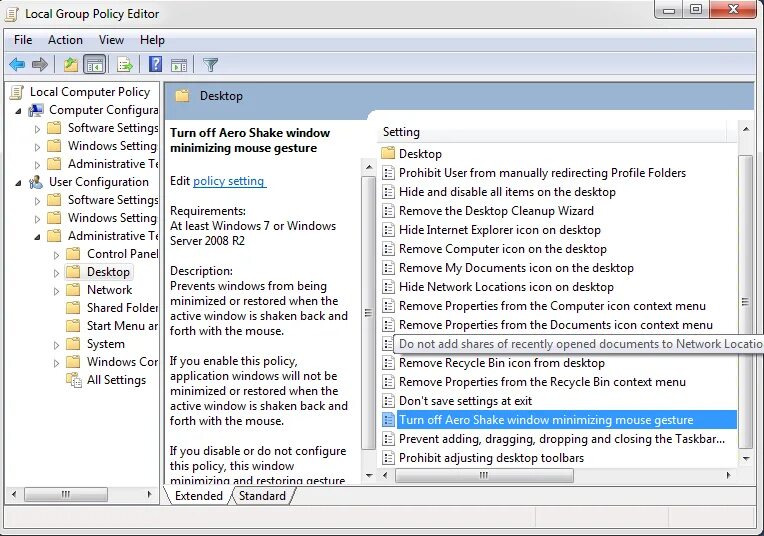Select Remove Computer icon on the desktop
This screenshot has height=536, width=764.
pyautogui.click(x=503, y=249)
